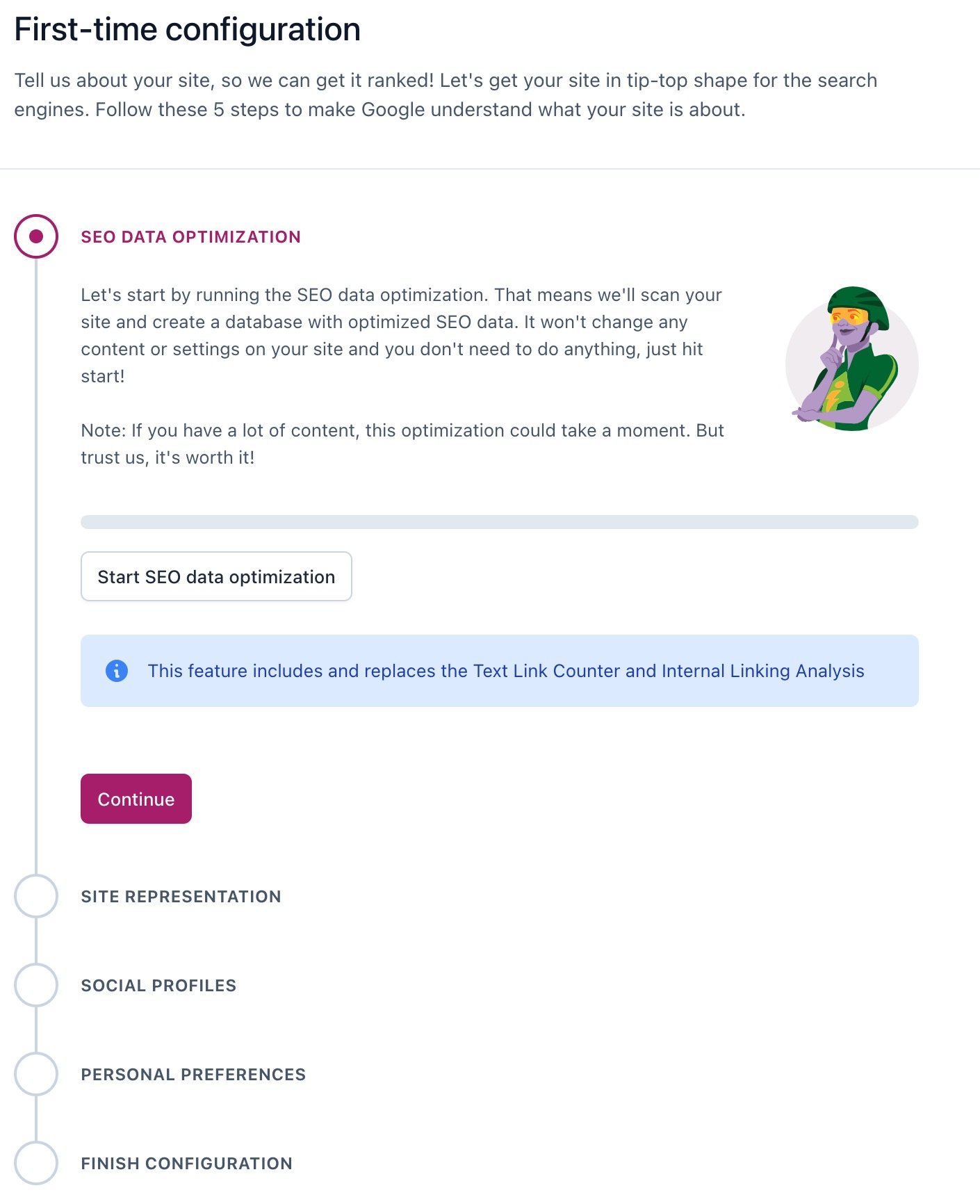Click the SEO optimization progress bar
Screen dimensions: 980x1204
(499, 522)
